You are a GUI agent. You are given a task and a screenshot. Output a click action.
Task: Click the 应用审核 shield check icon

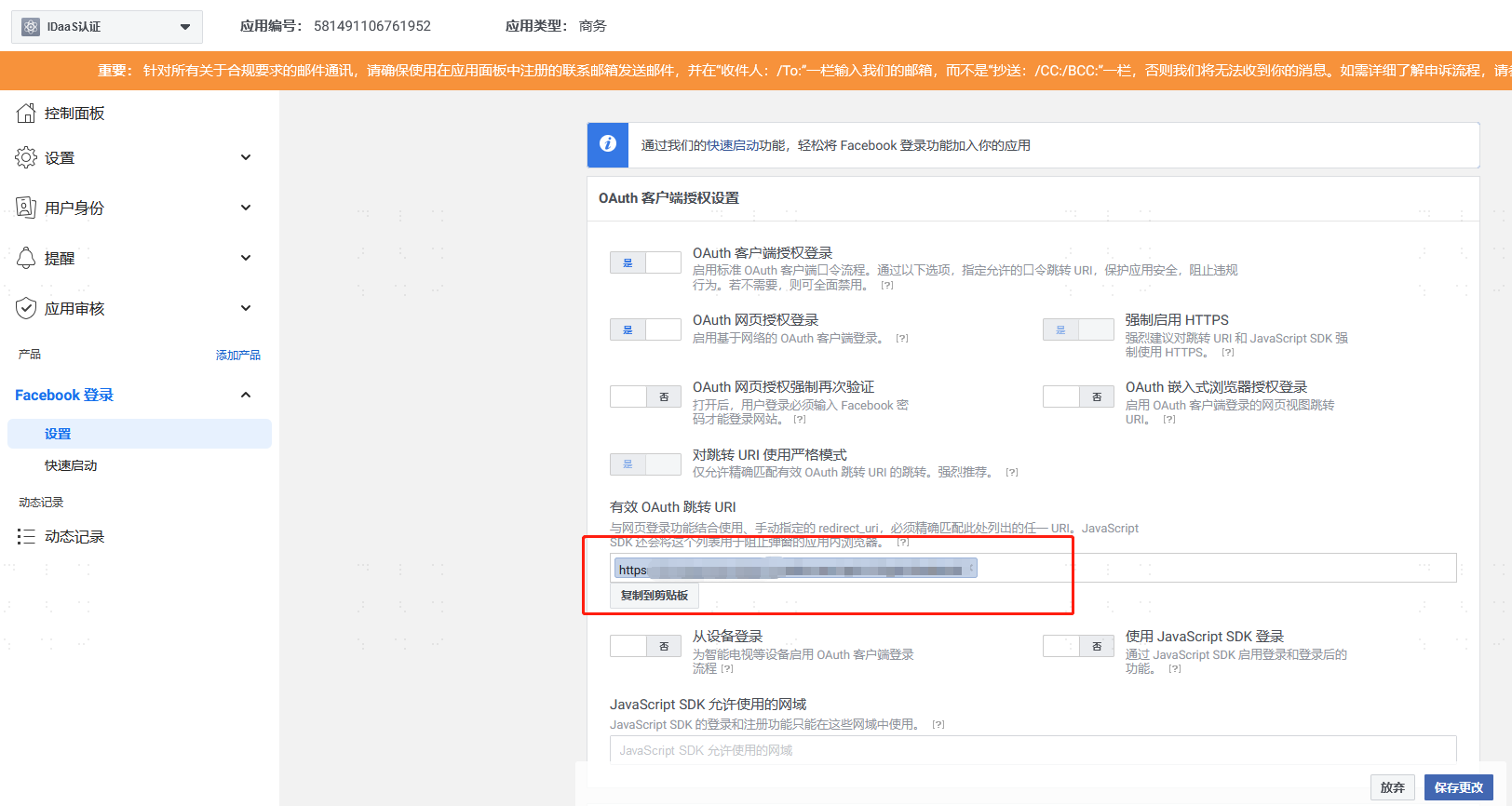[26, 308]
